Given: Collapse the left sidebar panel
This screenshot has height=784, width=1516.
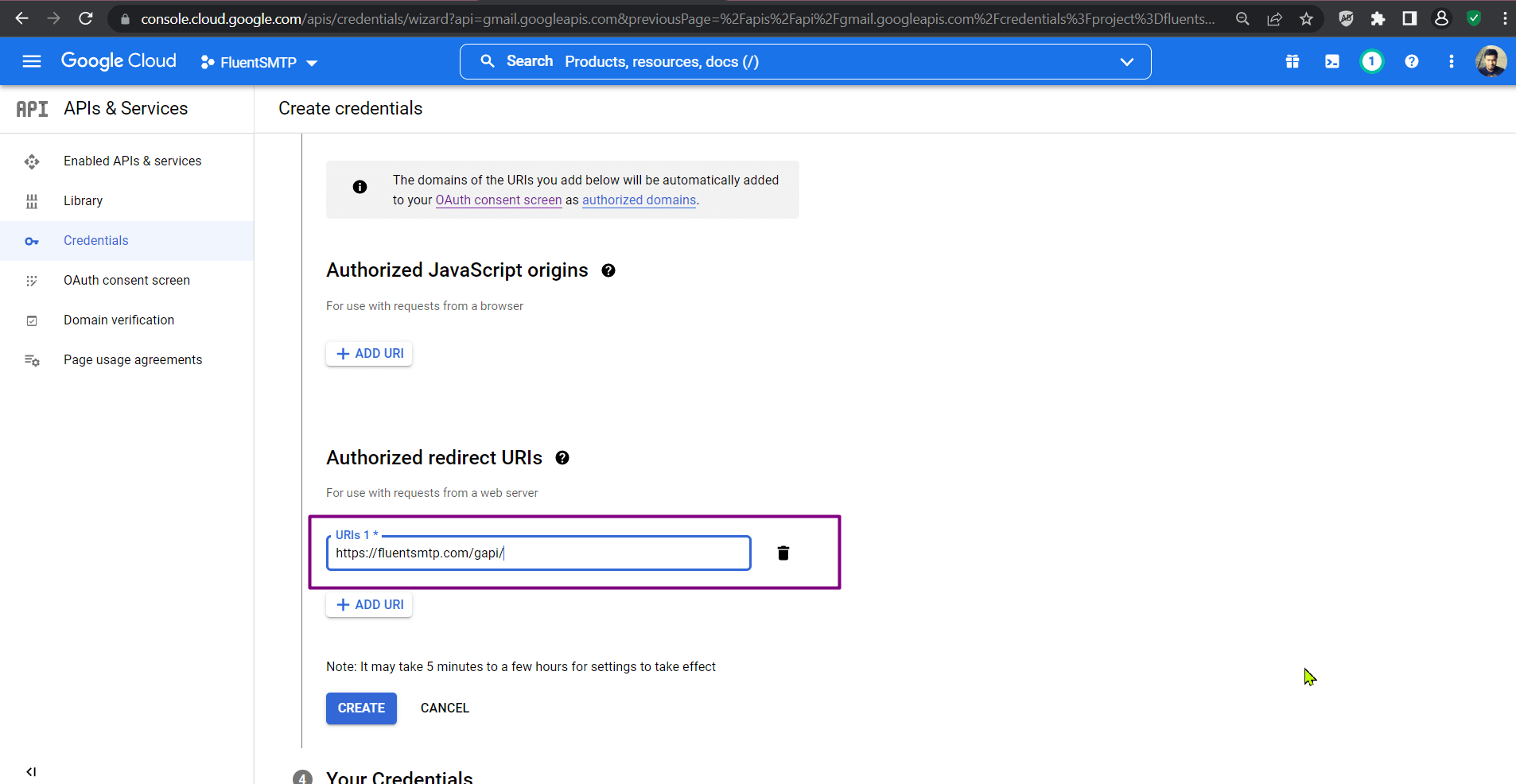Looking at the screenshot, I should click(31, 771).
